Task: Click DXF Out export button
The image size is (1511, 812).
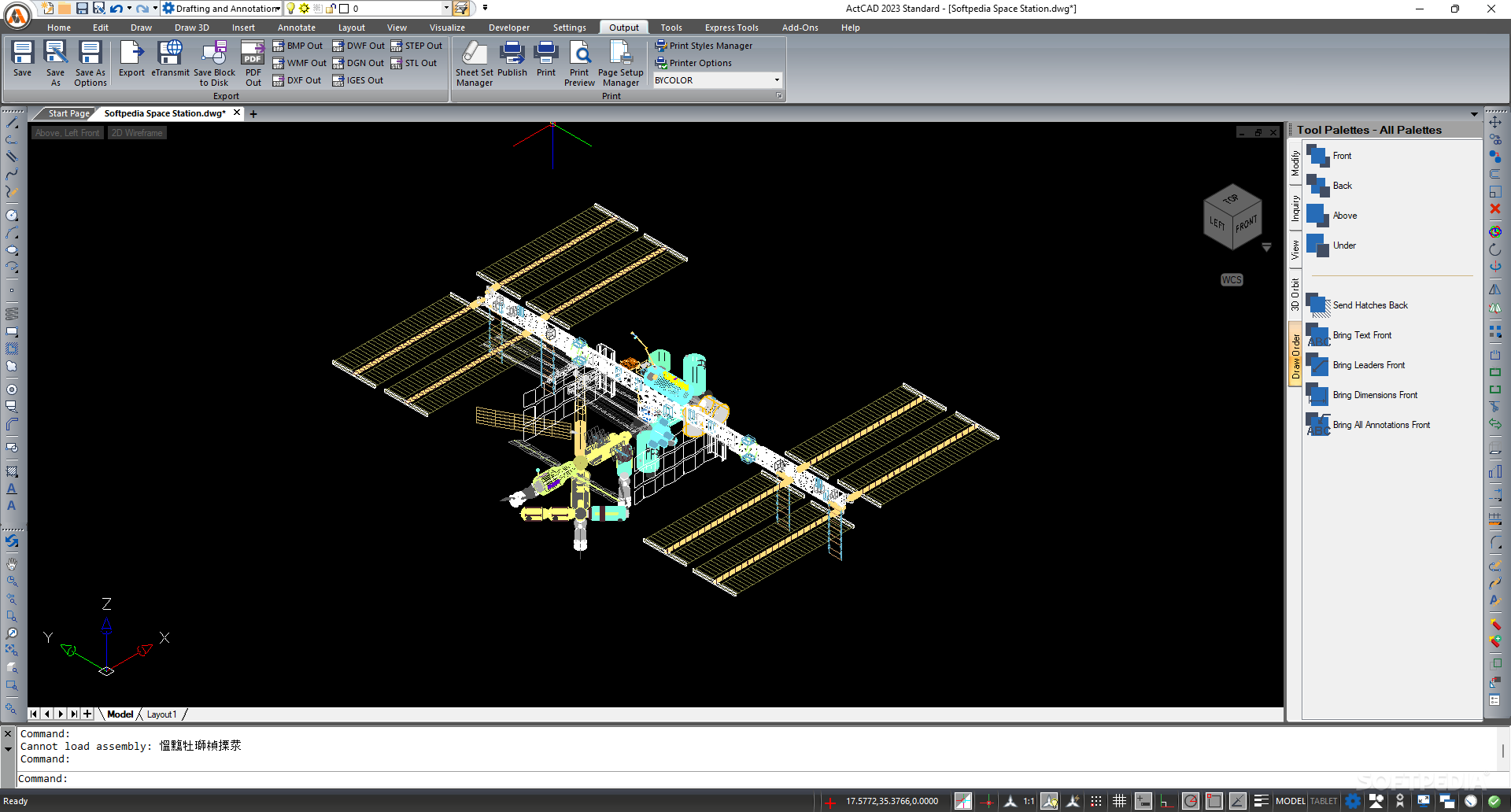Action: coord(297,80)
